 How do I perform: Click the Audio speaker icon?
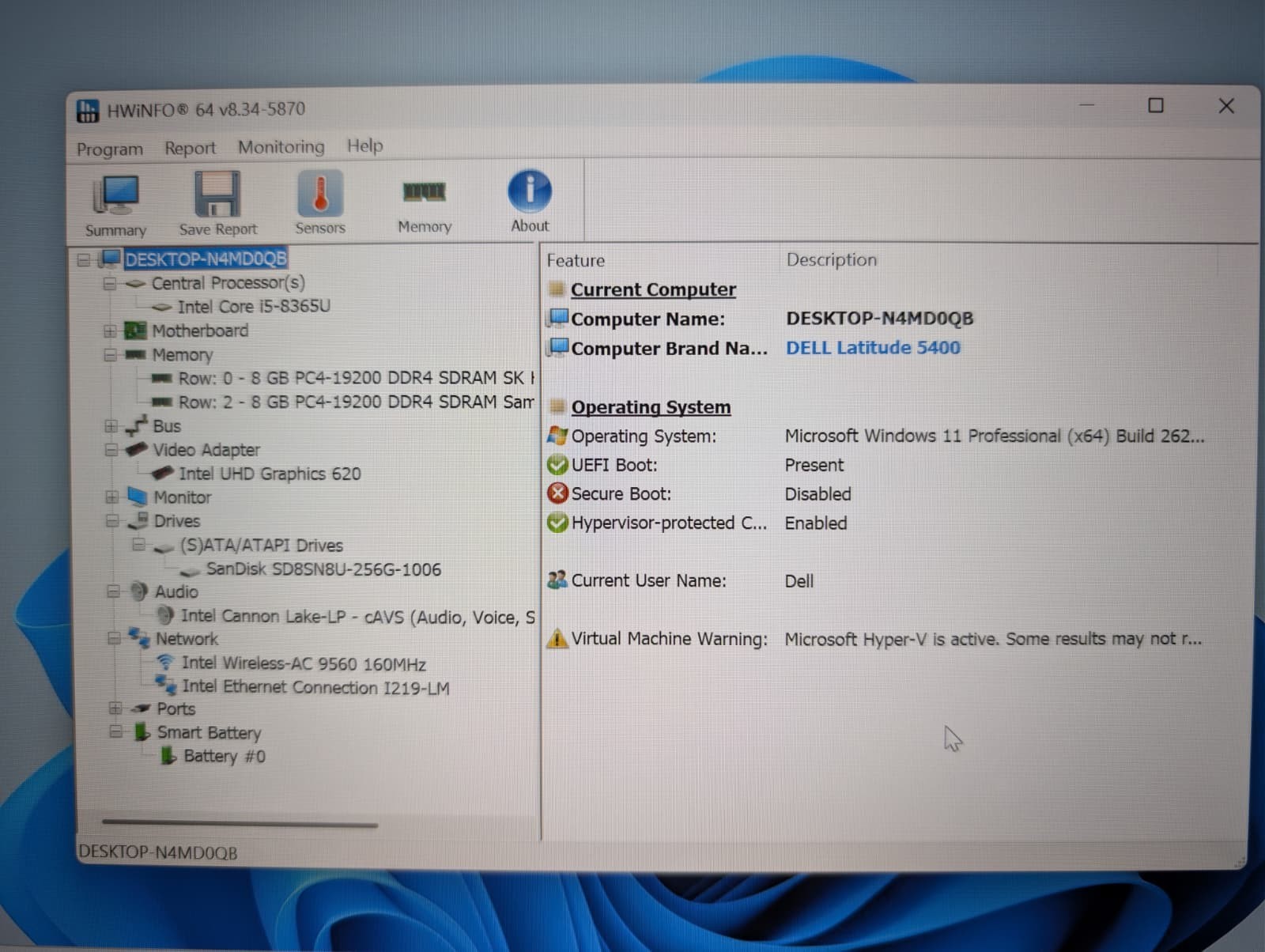pos(139,591)
